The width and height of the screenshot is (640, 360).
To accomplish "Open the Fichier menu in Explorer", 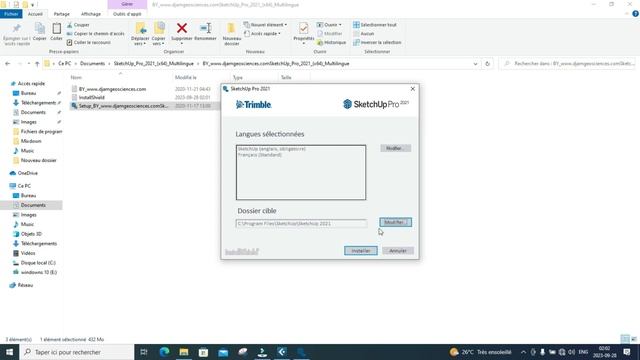I will click(x=11, y=14).
